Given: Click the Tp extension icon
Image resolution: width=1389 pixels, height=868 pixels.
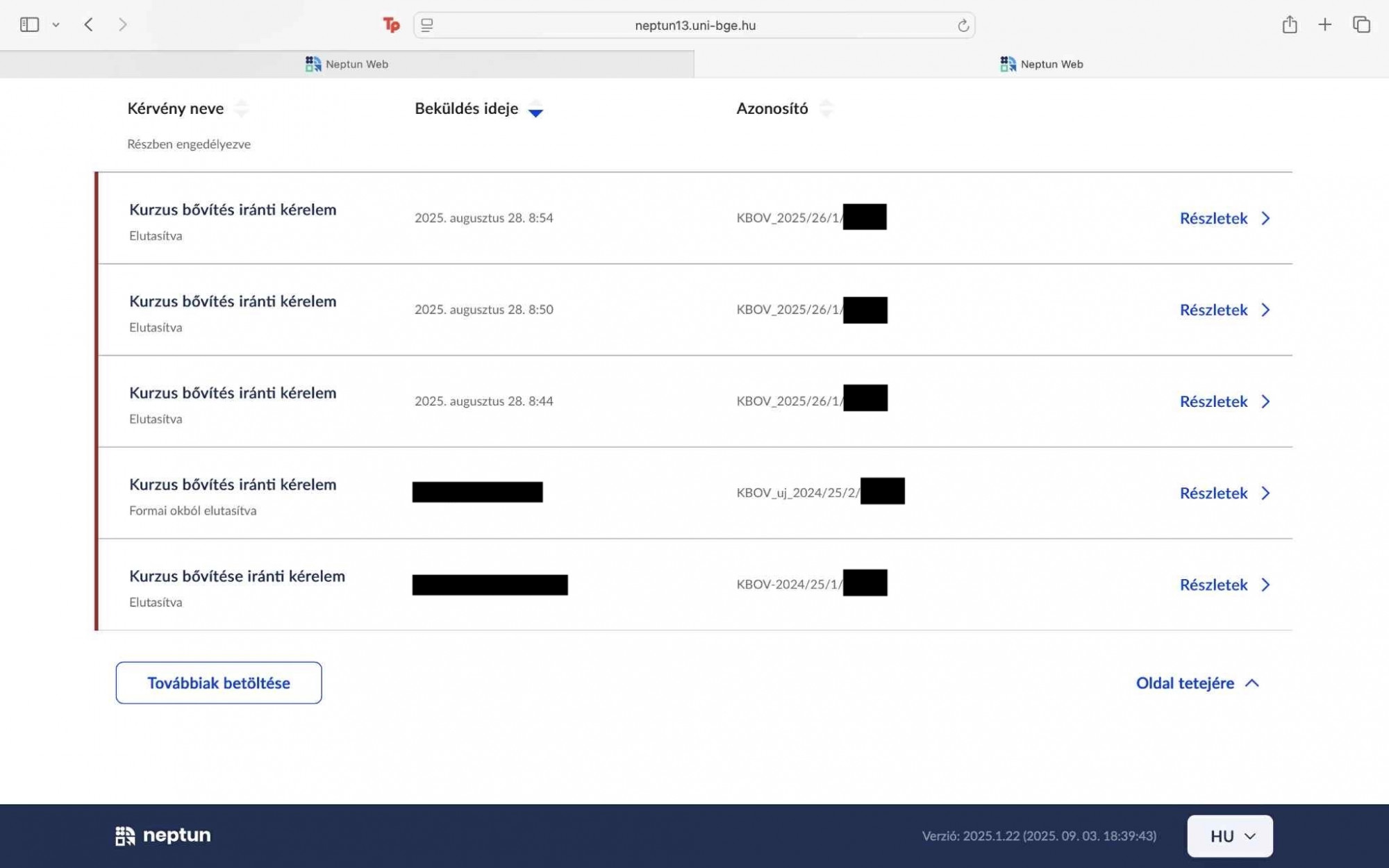Looking at the screenshot, I should [391, 25].
